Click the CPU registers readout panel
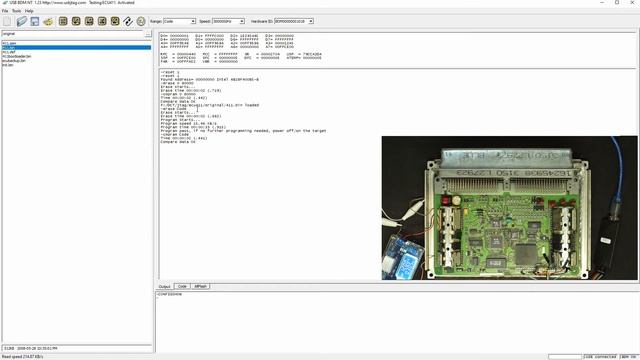 coord(397,50)
